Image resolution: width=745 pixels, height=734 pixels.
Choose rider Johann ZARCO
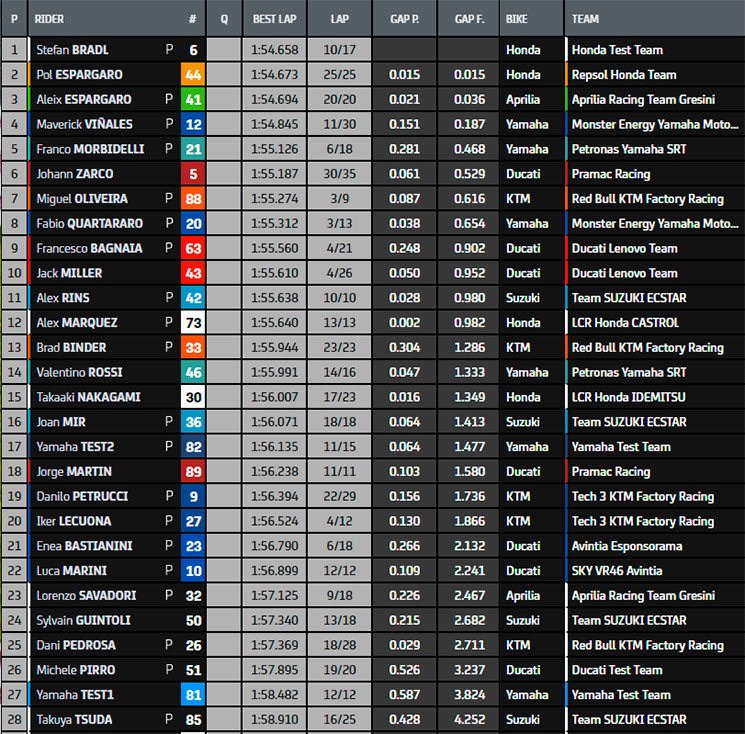click(x=75, y=174)
